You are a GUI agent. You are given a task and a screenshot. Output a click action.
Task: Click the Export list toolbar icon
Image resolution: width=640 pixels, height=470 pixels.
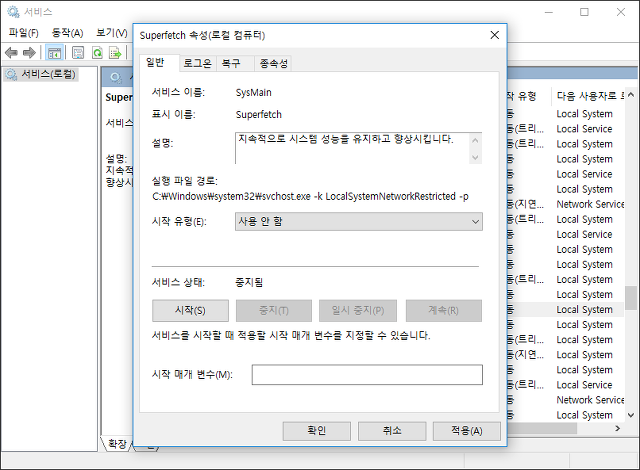point(116,53)
